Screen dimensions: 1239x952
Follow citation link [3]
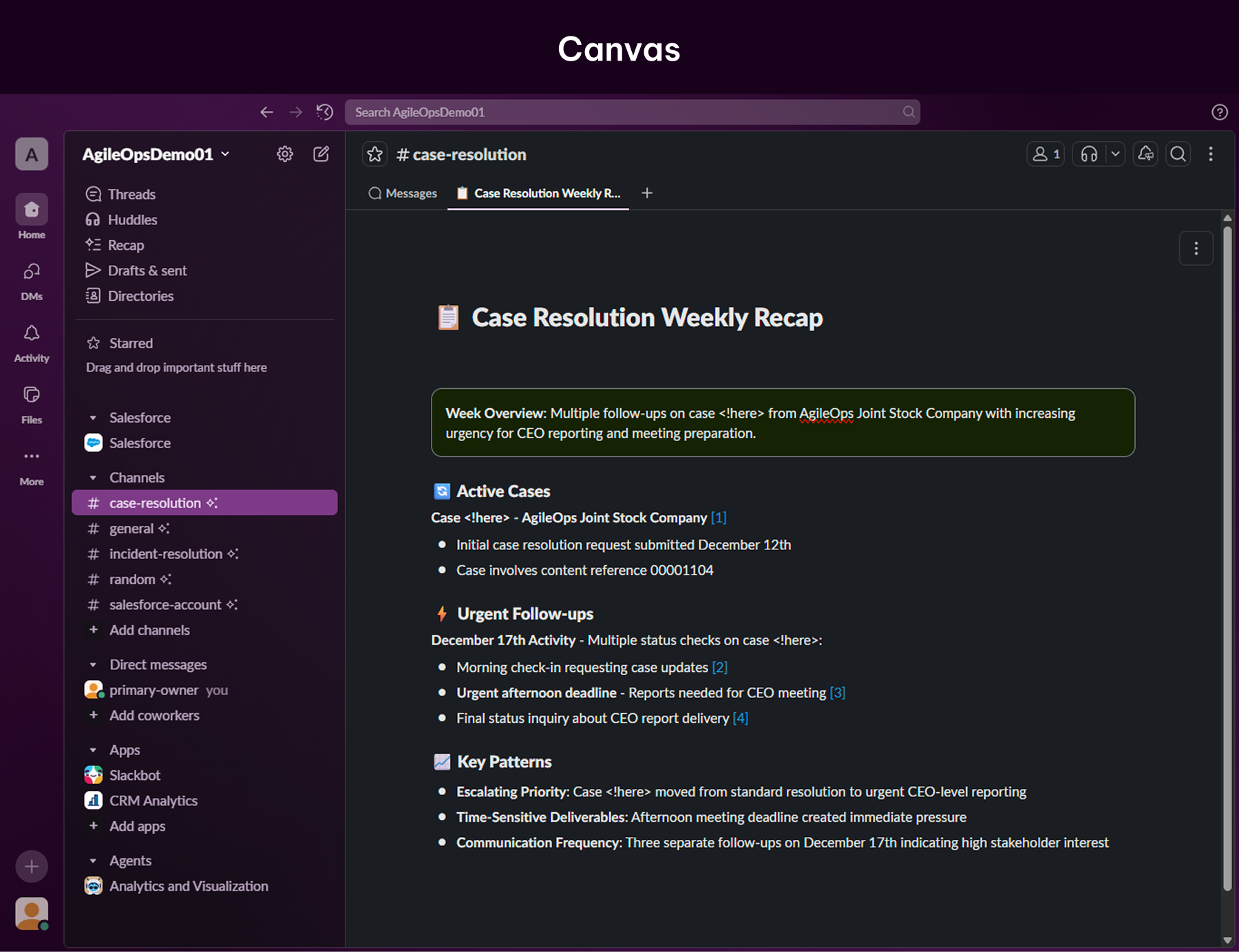[x=838, y=692]
